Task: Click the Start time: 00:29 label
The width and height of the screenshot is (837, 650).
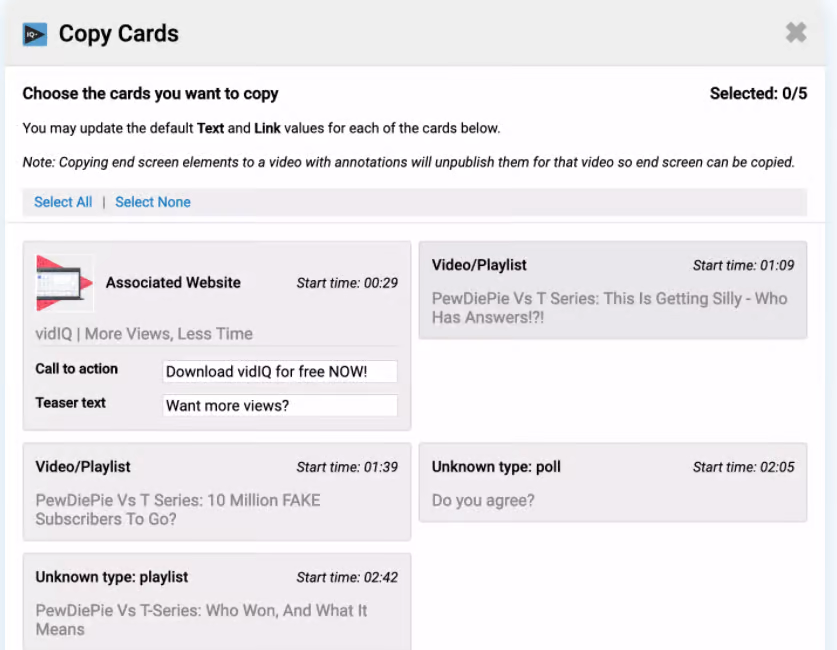Action: 347,283
